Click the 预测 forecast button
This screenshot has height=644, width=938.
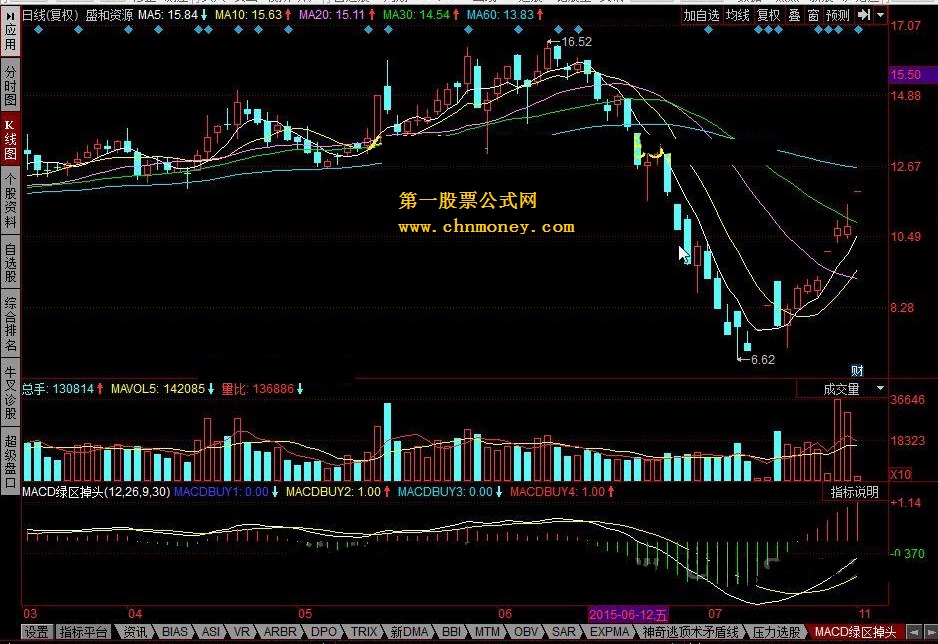[x=838, y=15]
